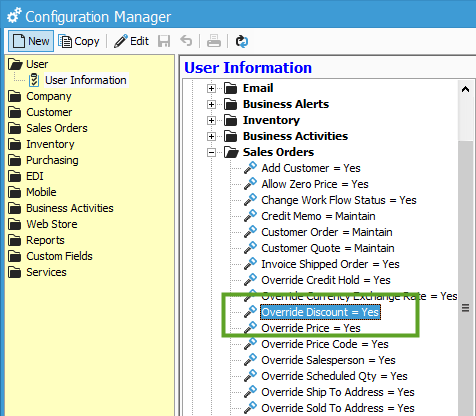Click the Refresh icon in toolbar
This screenshot has height=416, width=476.
click(242, 41)
